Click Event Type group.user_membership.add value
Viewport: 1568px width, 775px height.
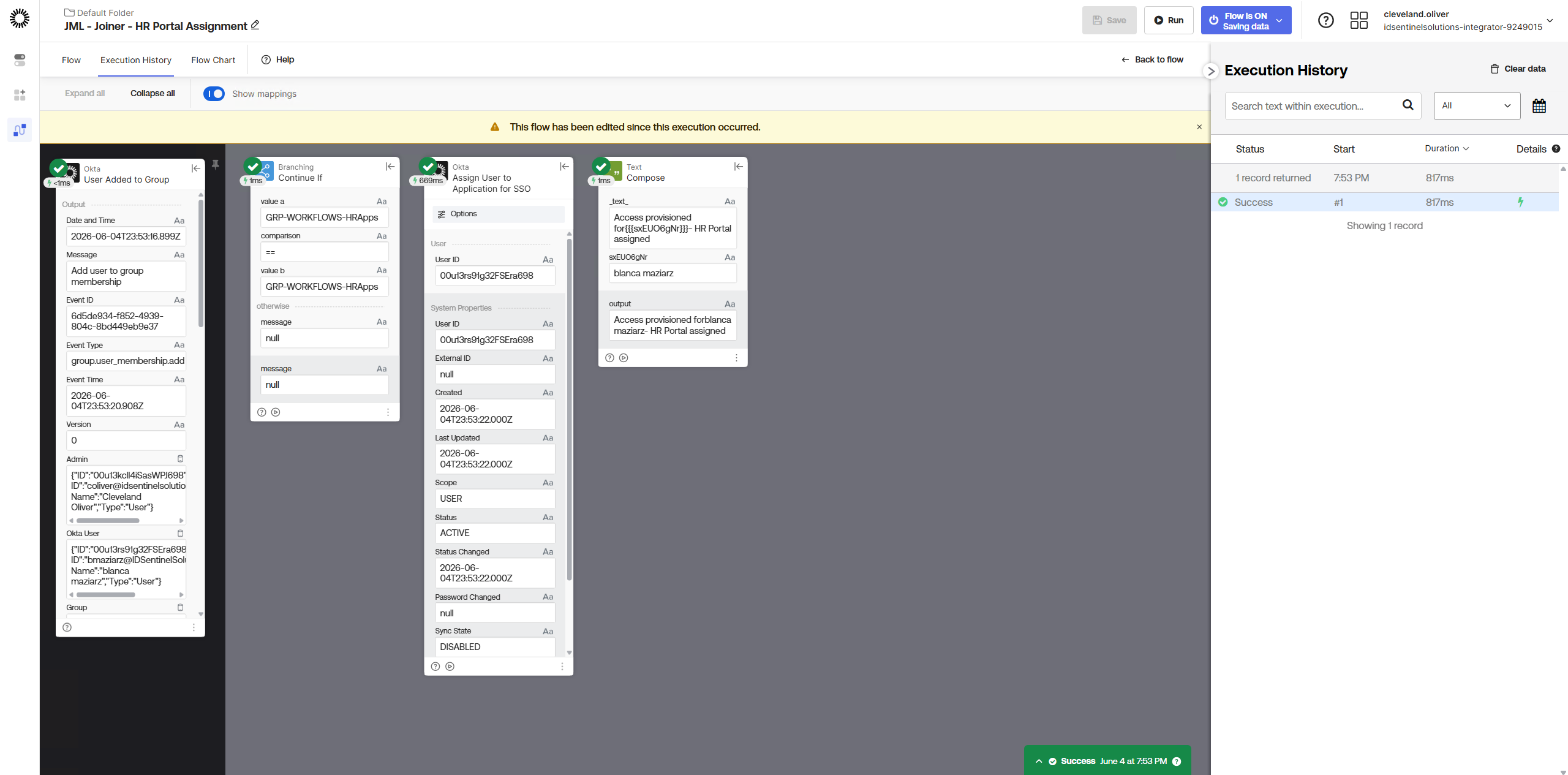pos(126,361)
